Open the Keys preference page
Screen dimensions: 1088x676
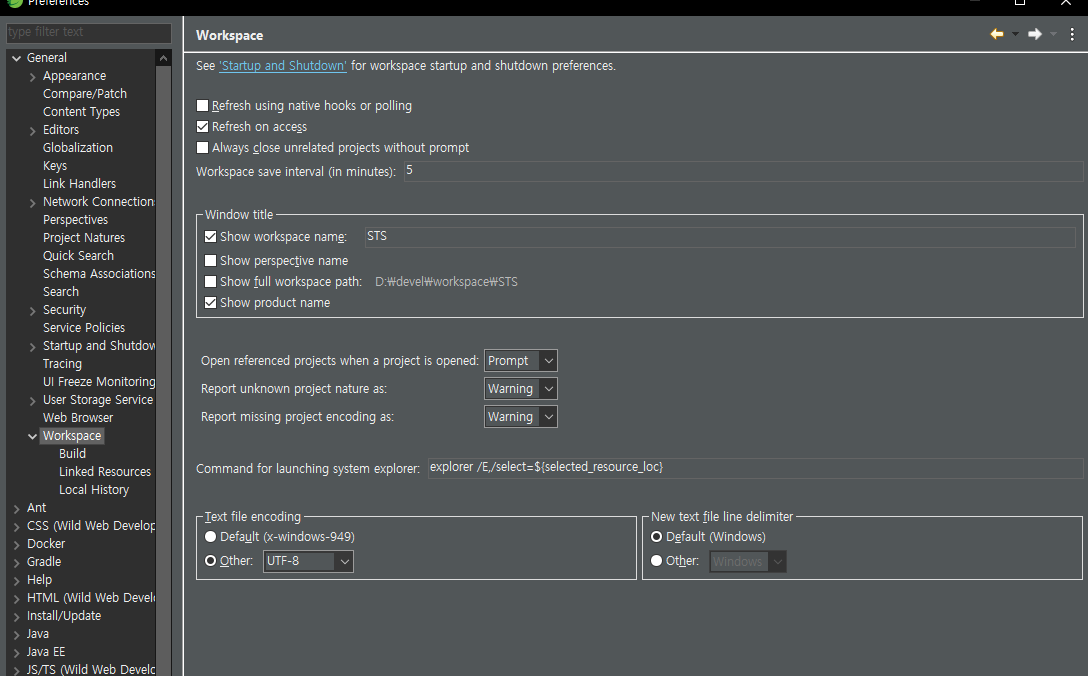pyautogui.click(x=55, y=166)
